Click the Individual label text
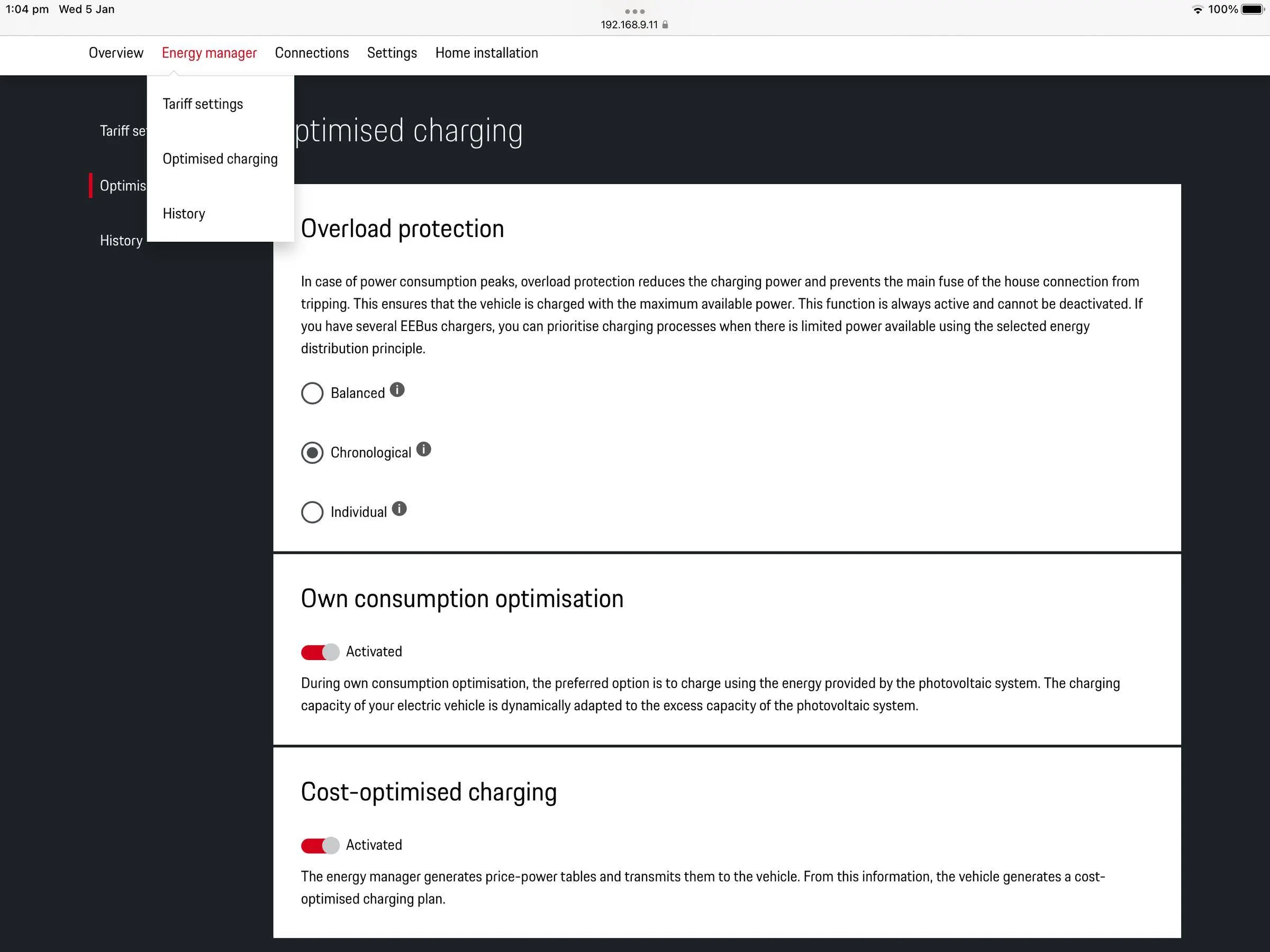 pos(359,512)
